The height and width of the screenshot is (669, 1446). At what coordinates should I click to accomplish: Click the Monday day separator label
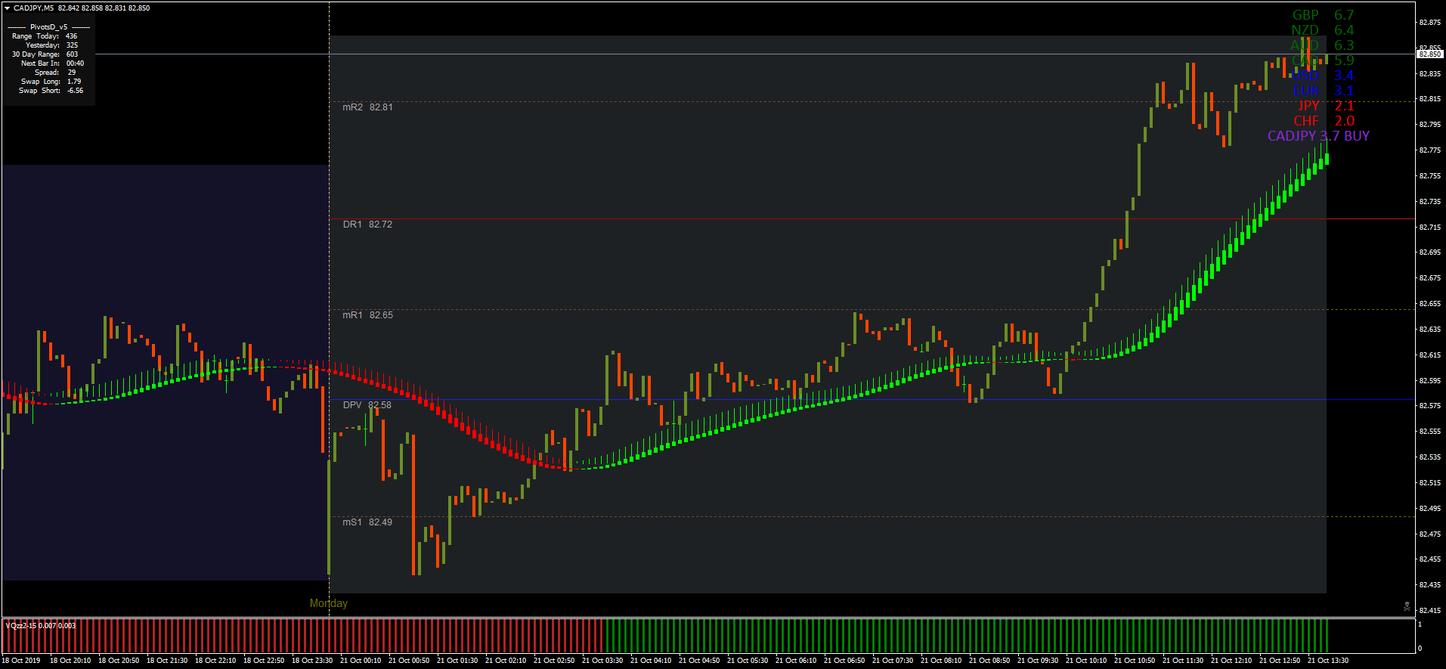329,603
